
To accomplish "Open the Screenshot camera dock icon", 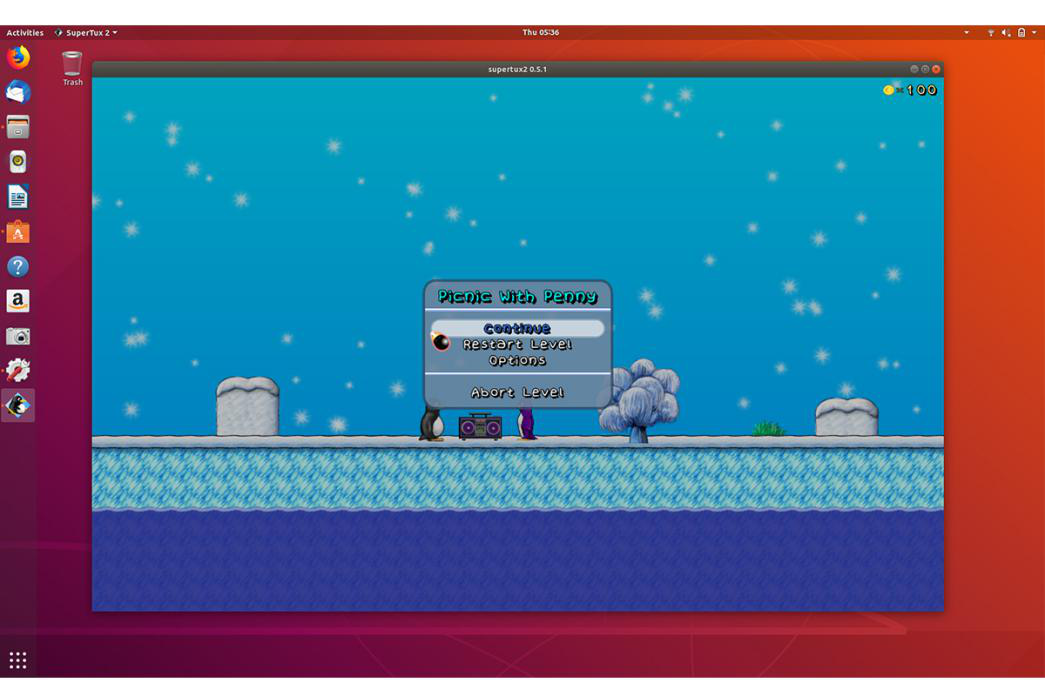I will click(18, 336).
